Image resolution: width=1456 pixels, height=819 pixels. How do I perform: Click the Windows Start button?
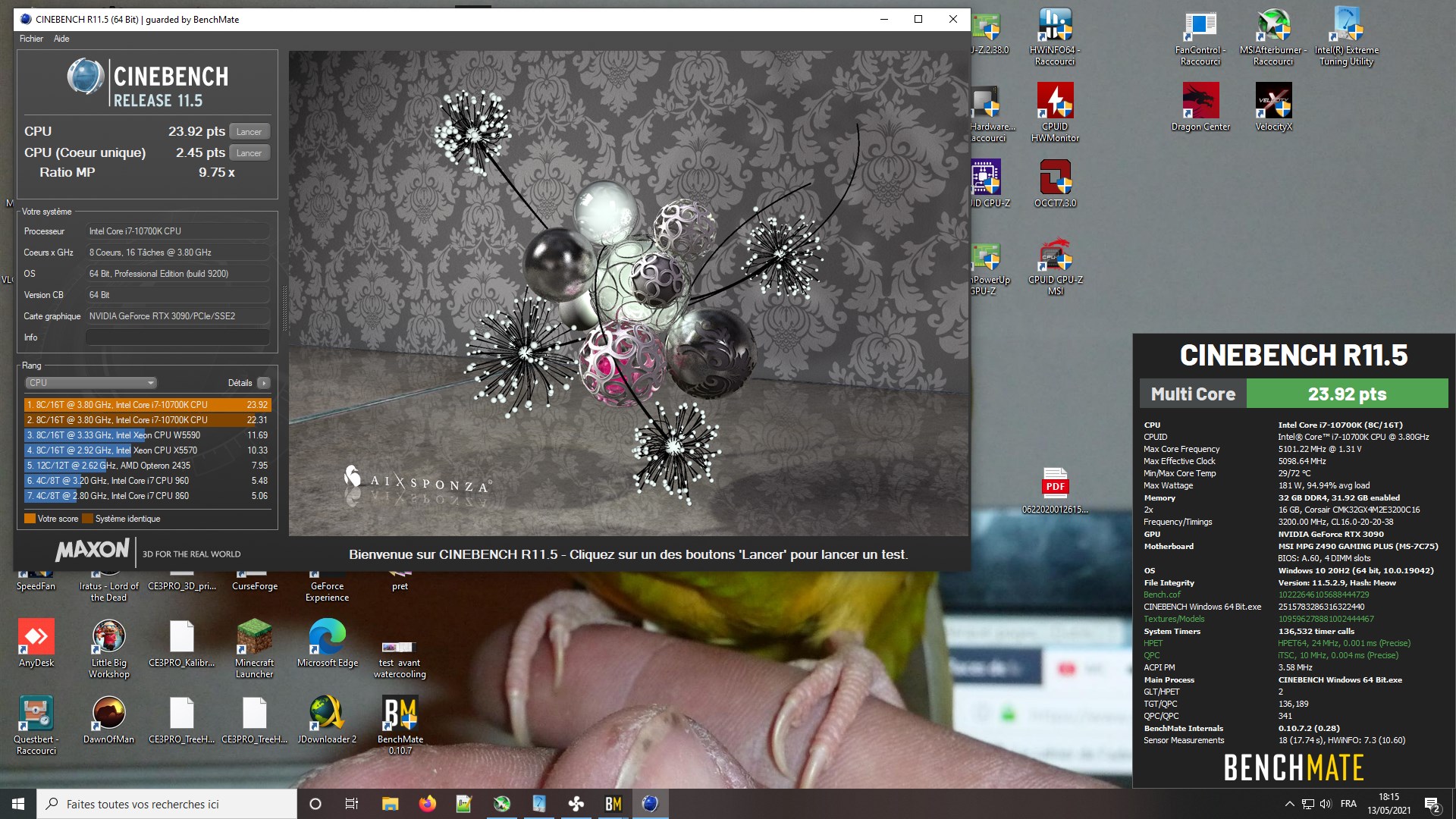pyautogui.click(x=18, y=804)
